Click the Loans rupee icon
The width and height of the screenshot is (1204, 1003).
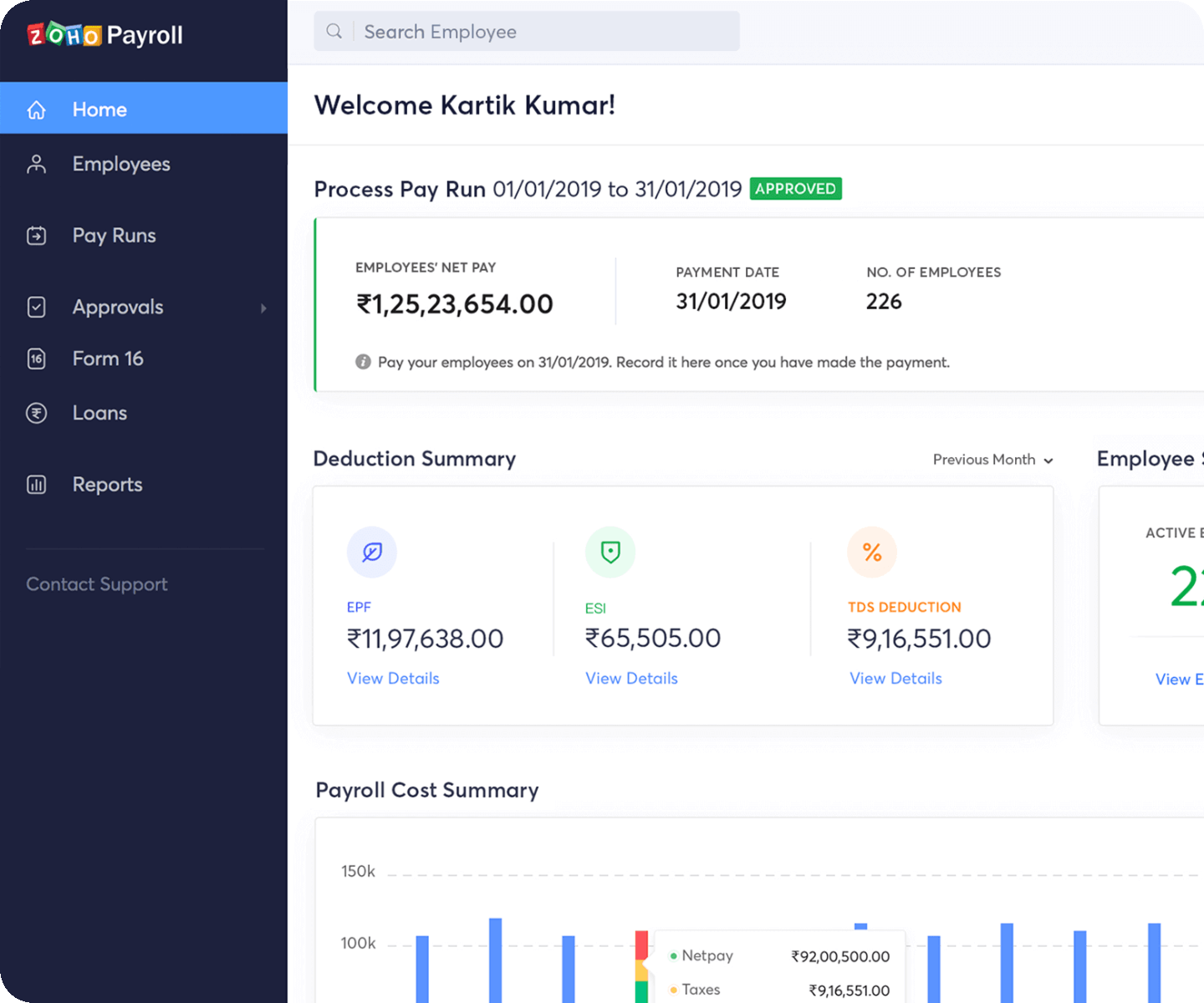coord(37,413)
